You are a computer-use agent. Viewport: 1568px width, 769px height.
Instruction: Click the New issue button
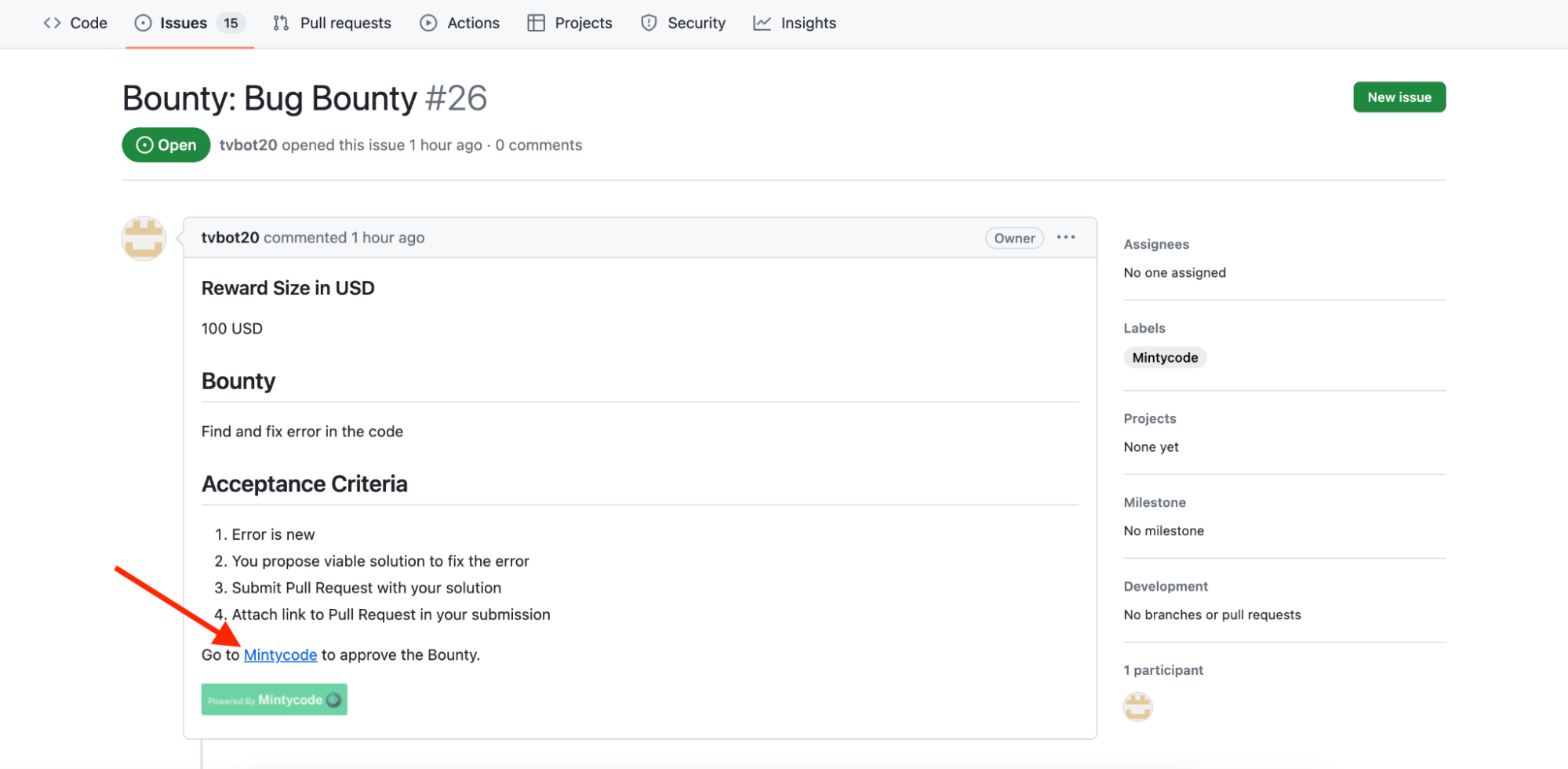click(1399, 97)
